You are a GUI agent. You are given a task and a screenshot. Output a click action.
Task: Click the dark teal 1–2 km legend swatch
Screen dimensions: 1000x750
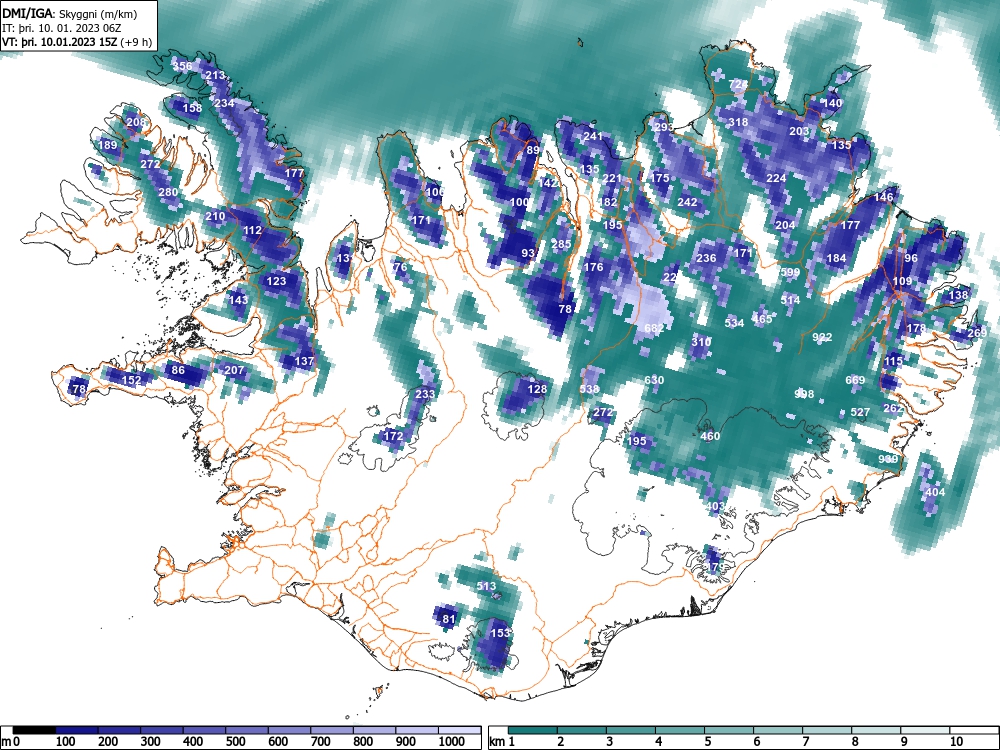pyautogui.click(x=533, y=730)
